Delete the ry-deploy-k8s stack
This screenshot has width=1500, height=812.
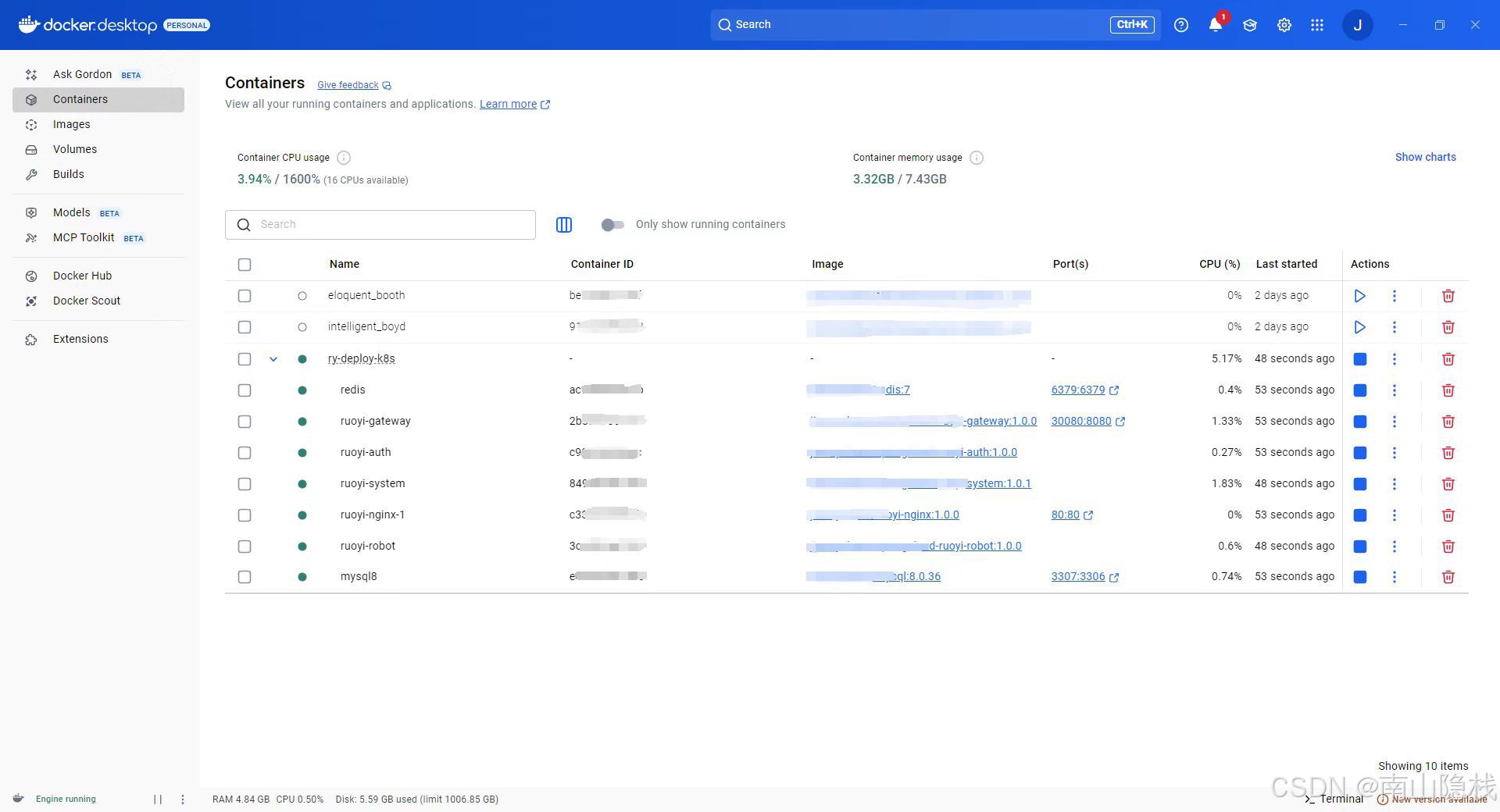pyautogui.click(x=1448, y=359)
